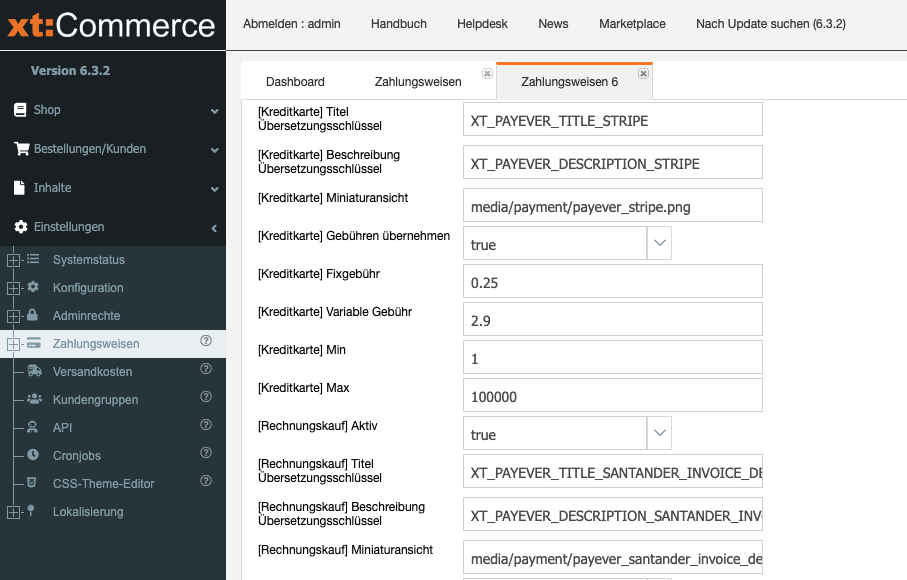907x580 pixels.
Task: Click the Lokalisierung pin icon
Action: coord(31,510)
